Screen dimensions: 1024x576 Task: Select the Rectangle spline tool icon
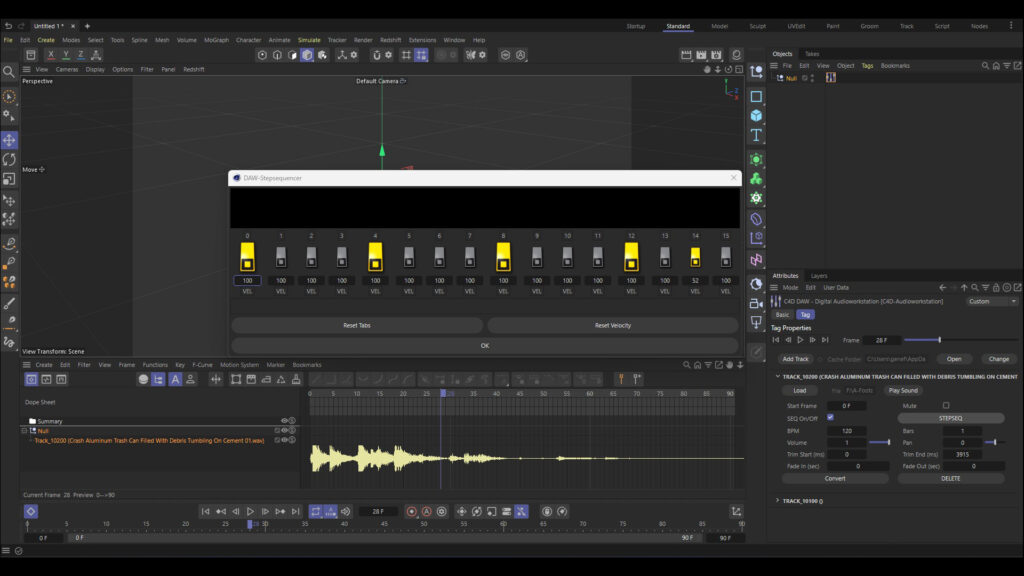point(756,97)
